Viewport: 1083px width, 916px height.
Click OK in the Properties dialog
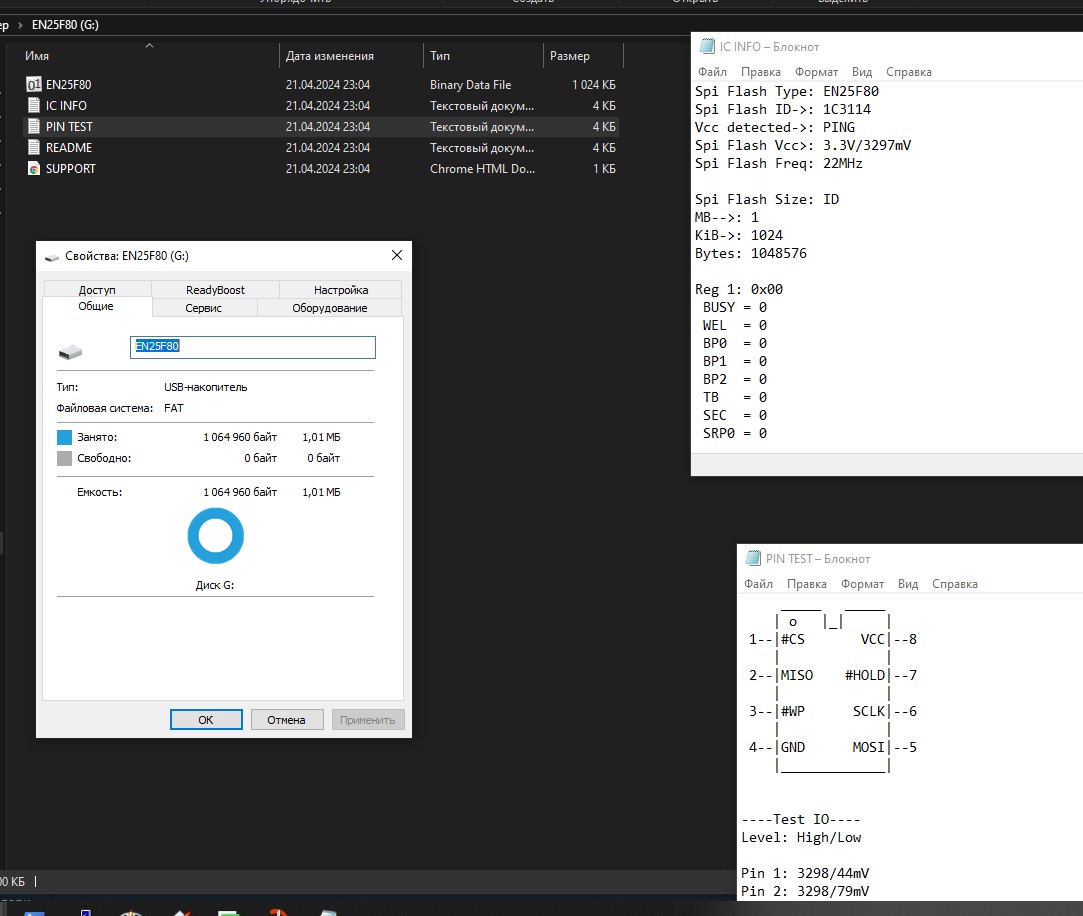coord(206,719)
